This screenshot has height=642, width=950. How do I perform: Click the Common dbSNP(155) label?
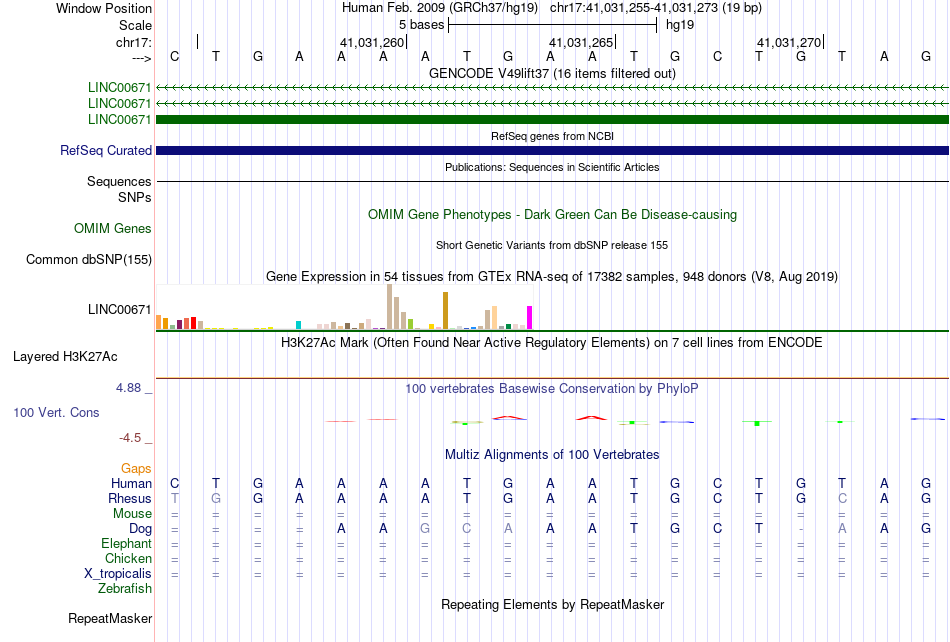pos(88,259)
